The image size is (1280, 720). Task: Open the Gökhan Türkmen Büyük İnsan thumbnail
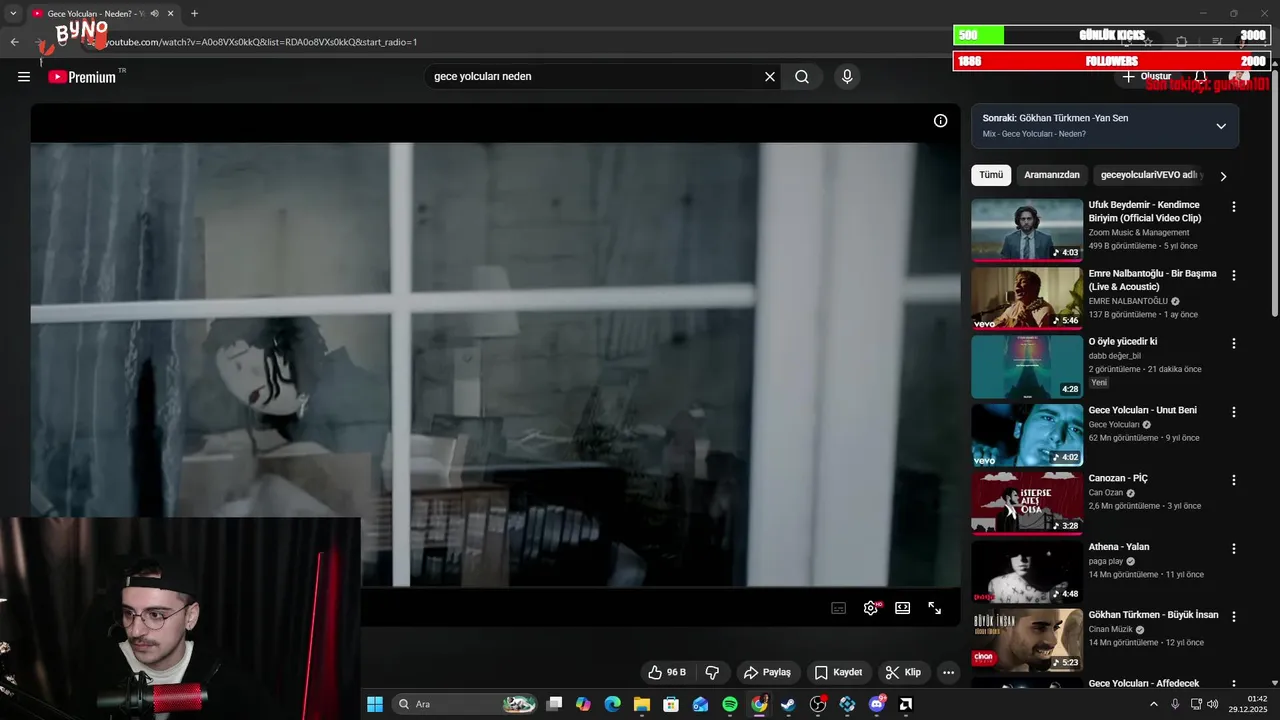1027,640
